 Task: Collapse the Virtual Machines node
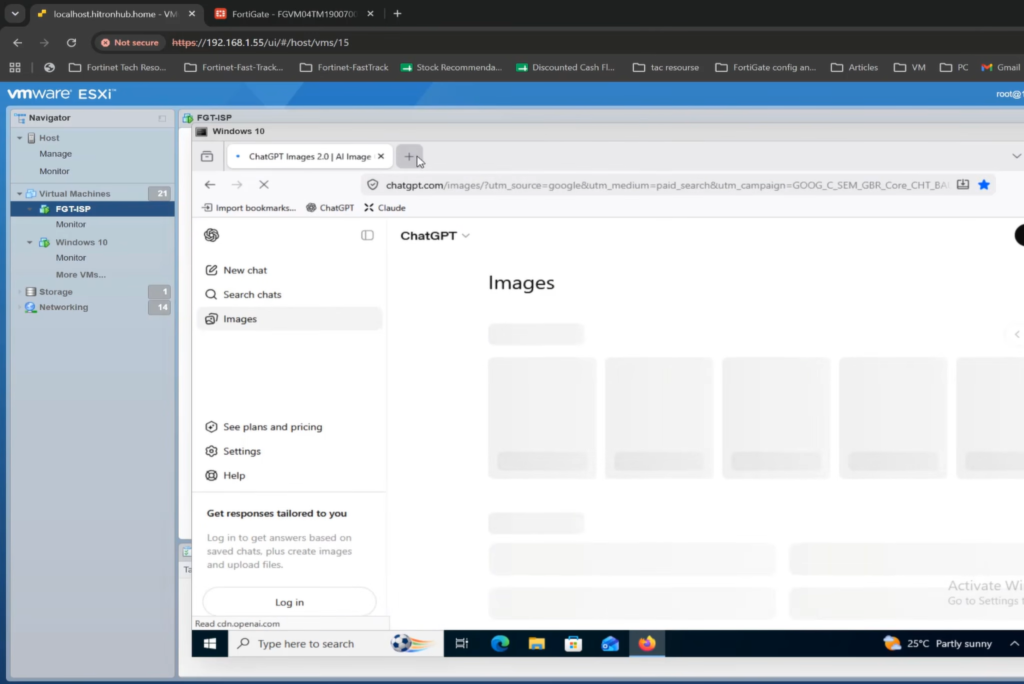pyautogui.click(x=20, y=194)
